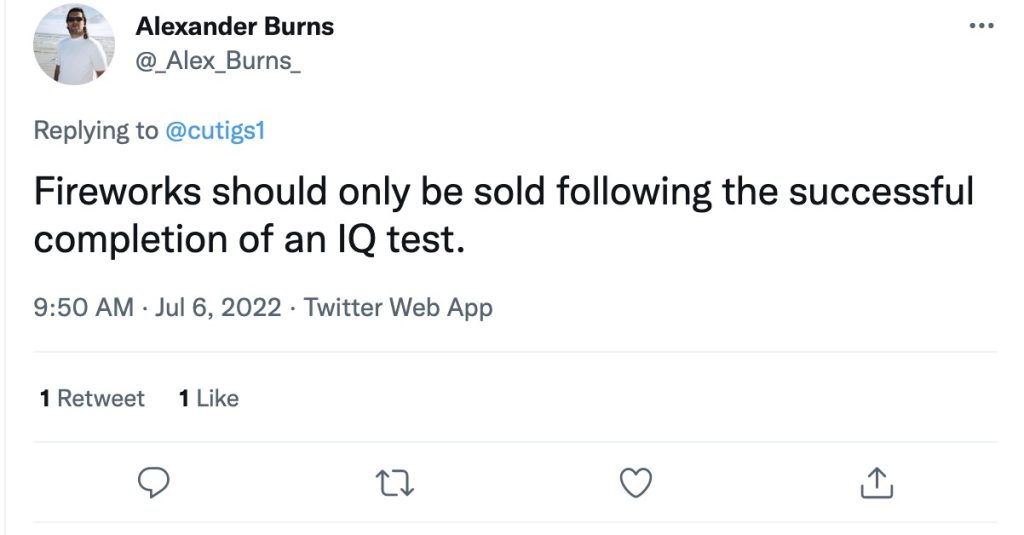Viewport: 1024px width, 535px height.
Task: Click the @_Alex_Burns_ handle
Action: click(x=219, y=61)
